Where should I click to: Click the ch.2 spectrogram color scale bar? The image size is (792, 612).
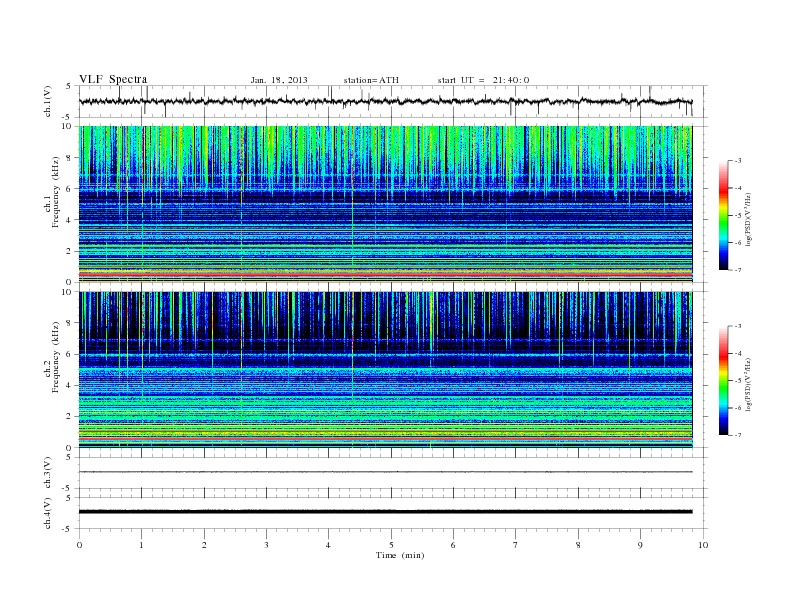tap(724, 380)
